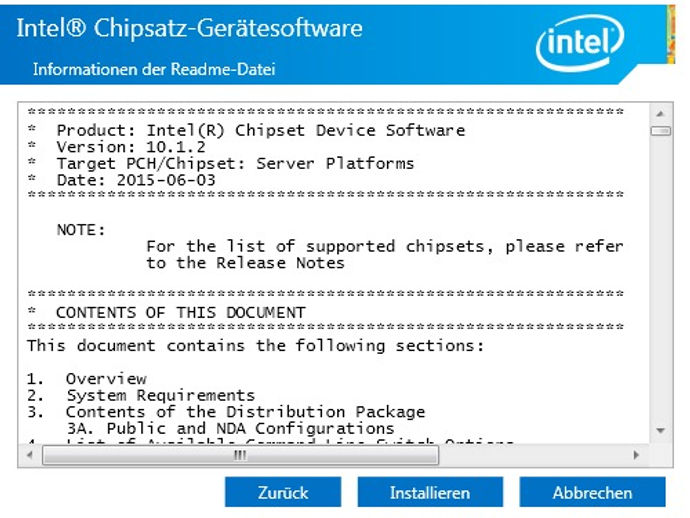The width and height of the screenshot is (690, 518).
Task: Click the horizontal scroll left arrow
Action: (29, 455)
